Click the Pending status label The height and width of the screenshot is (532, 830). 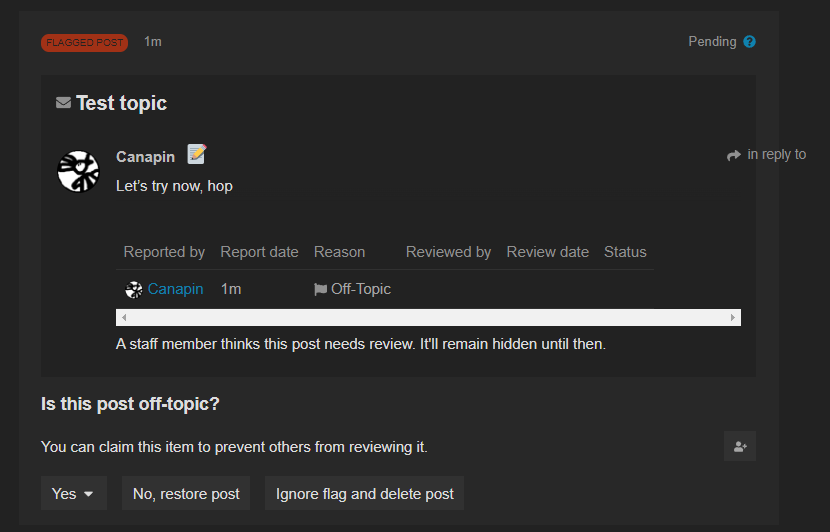pyautogui.click(x=712, y=42)
